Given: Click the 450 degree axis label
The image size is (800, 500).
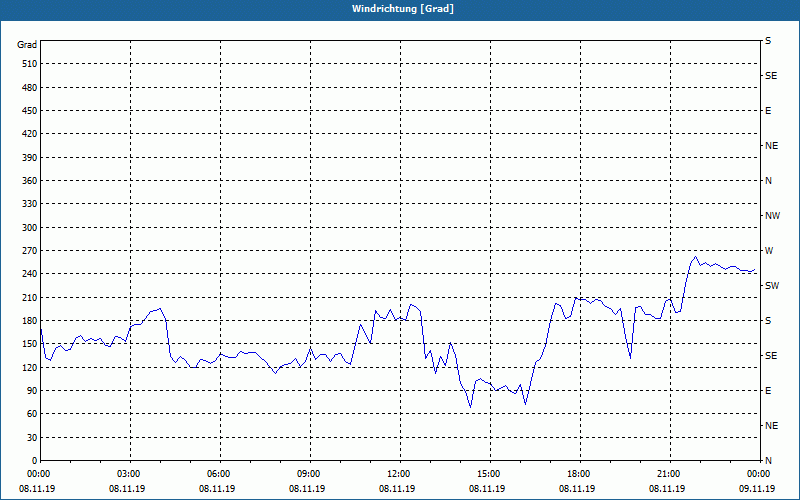Looking at the screenshot, I should click(30, 111).
